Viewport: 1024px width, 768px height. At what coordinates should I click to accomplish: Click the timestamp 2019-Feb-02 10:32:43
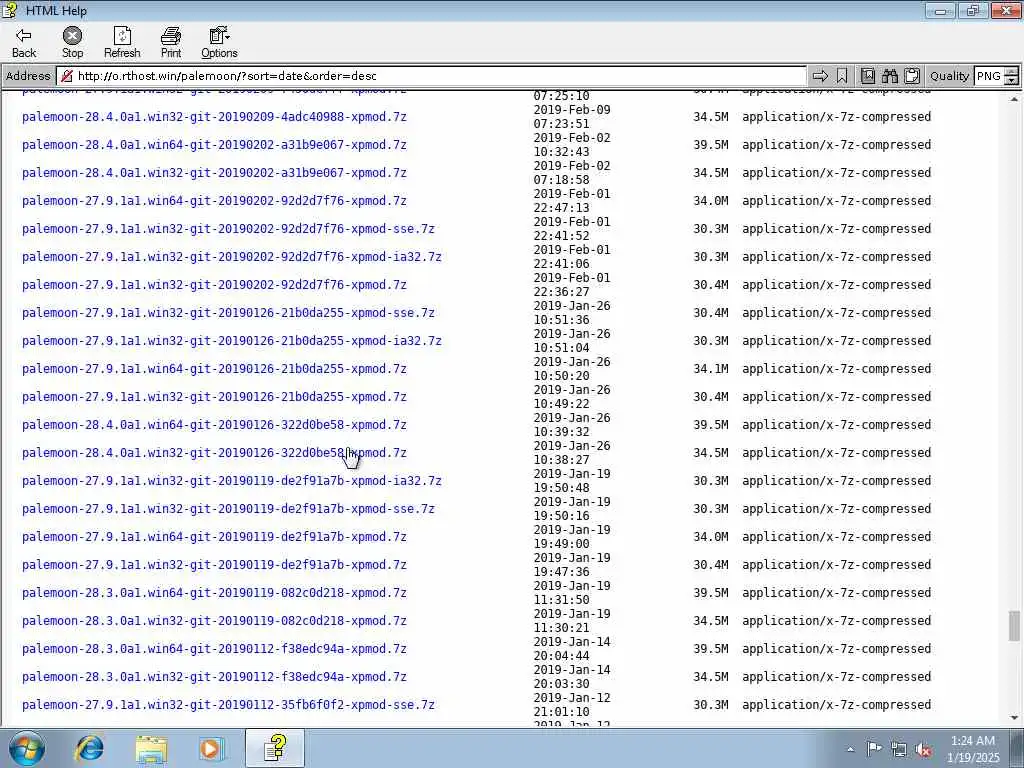[572, 145]
